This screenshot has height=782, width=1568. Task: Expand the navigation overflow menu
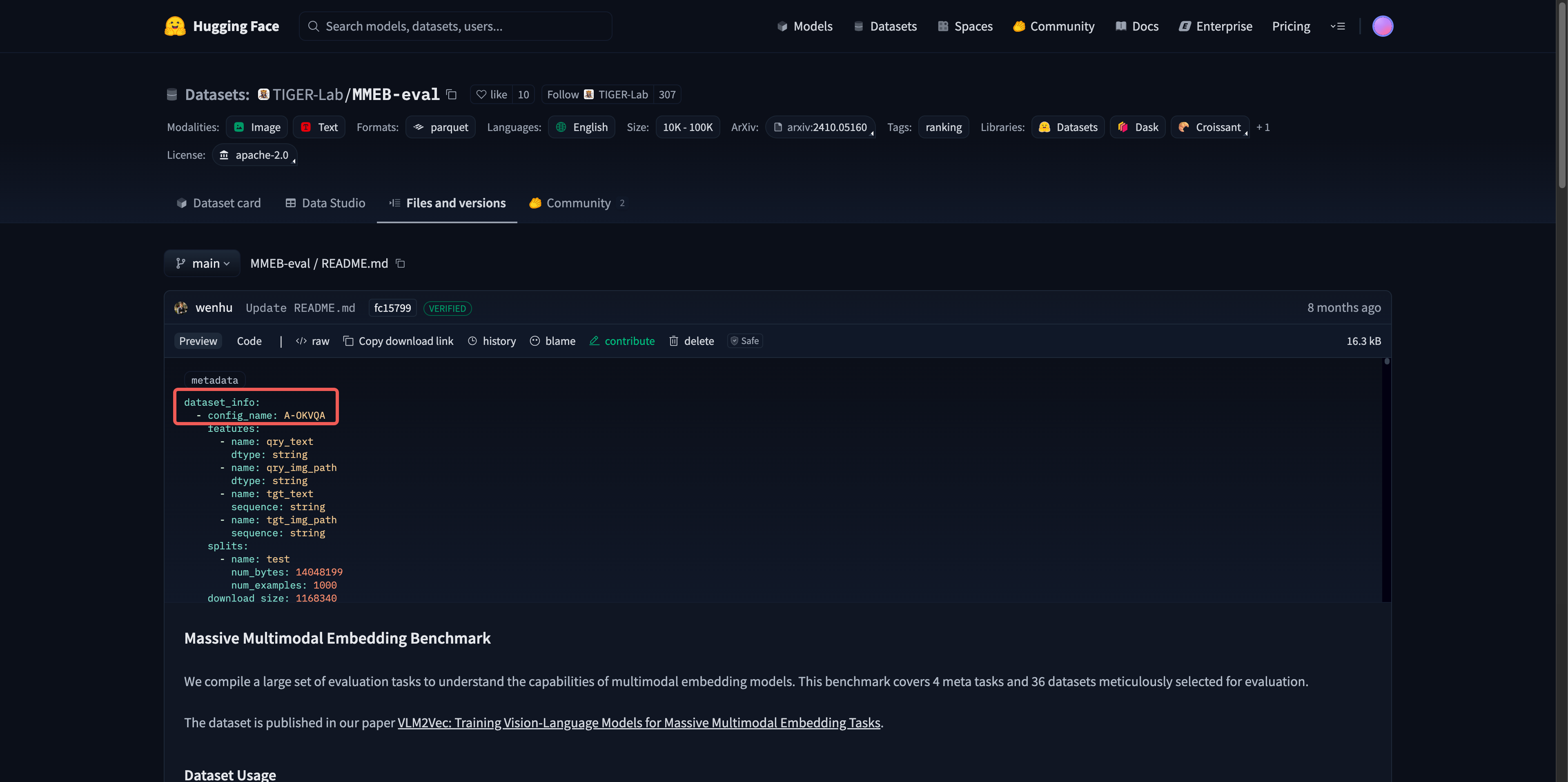tap(1337, 26)
